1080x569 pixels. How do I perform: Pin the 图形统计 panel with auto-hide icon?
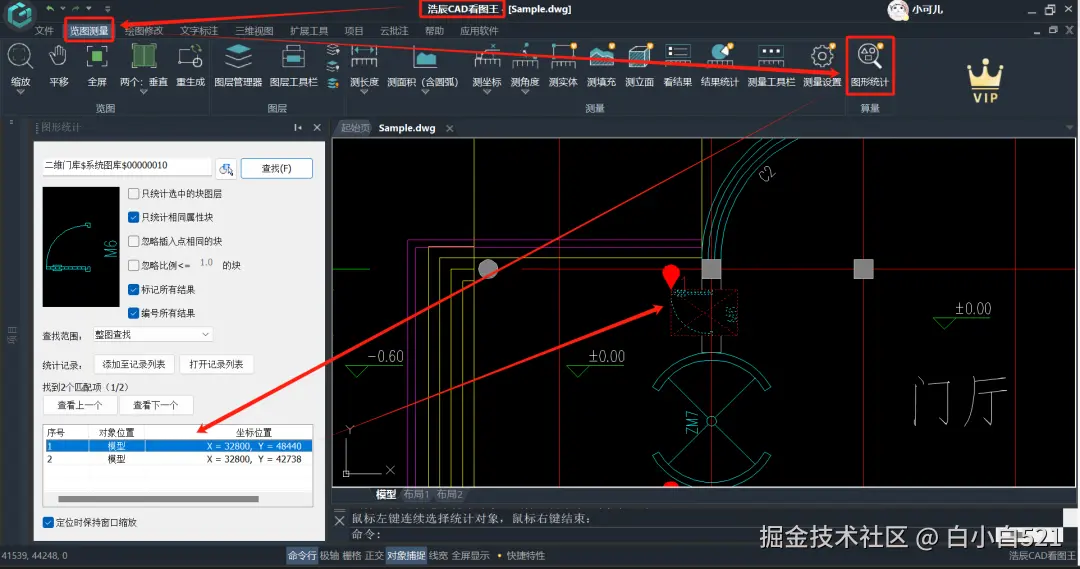point(298,127)
